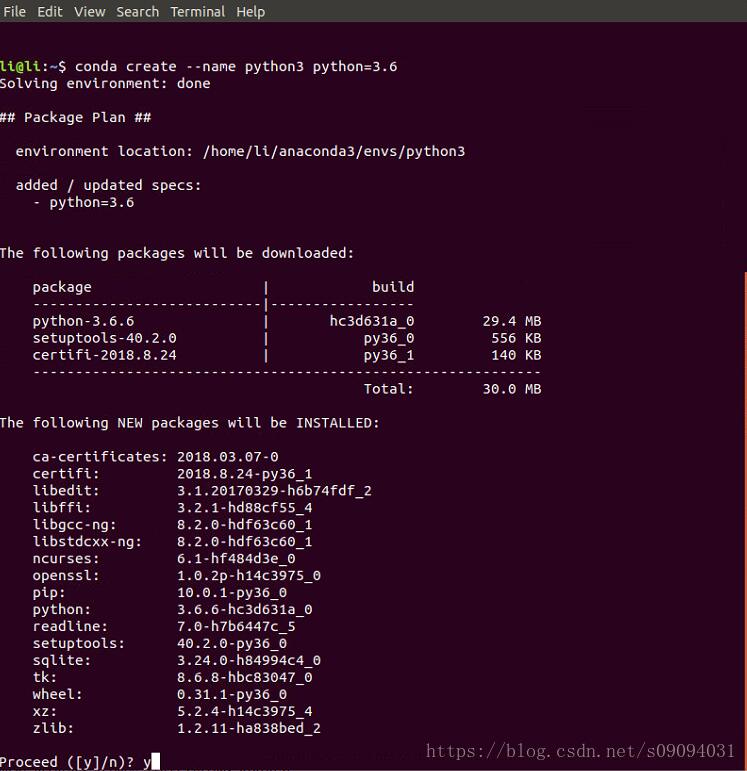Click the 'package' column header
The image size is (747, 771).
(62, 287)
